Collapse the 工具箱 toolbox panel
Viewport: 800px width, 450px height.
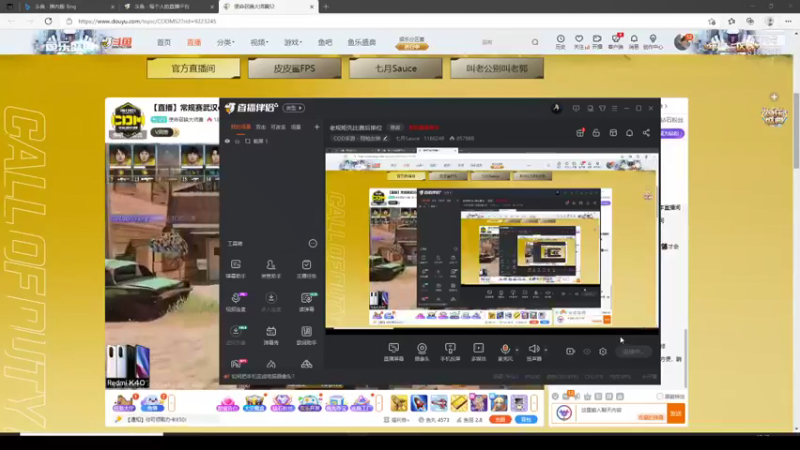click(x=313, y=243)
